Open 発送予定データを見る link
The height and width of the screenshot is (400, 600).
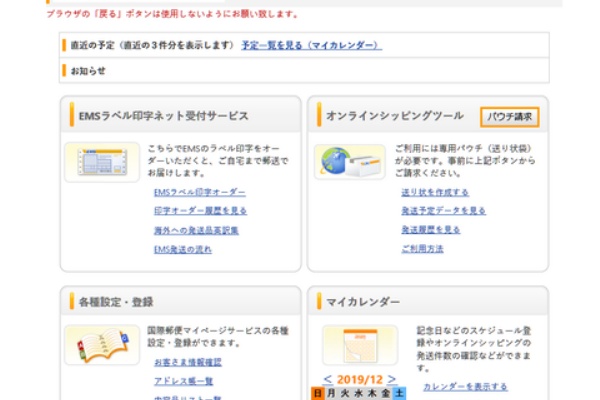pyautogui.click(x=443, y=211)
